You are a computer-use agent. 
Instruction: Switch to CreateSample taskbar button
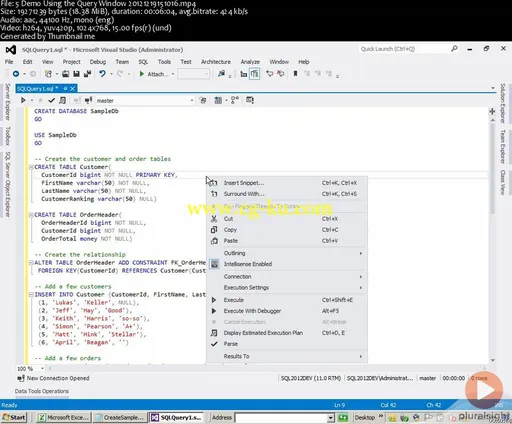[x=120, y=417]
